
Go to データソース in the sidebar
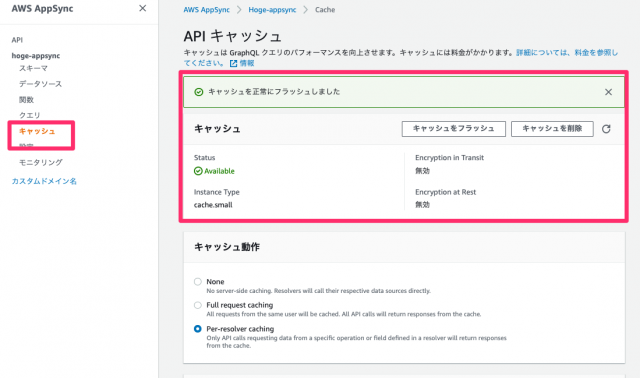click(40, 84)
